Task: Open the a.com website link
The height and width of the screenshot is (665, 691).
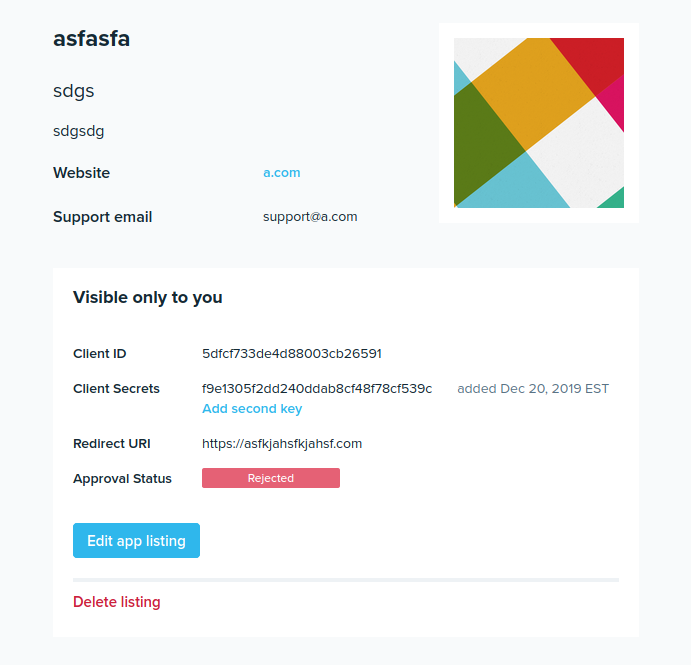Action: [281, 173]
